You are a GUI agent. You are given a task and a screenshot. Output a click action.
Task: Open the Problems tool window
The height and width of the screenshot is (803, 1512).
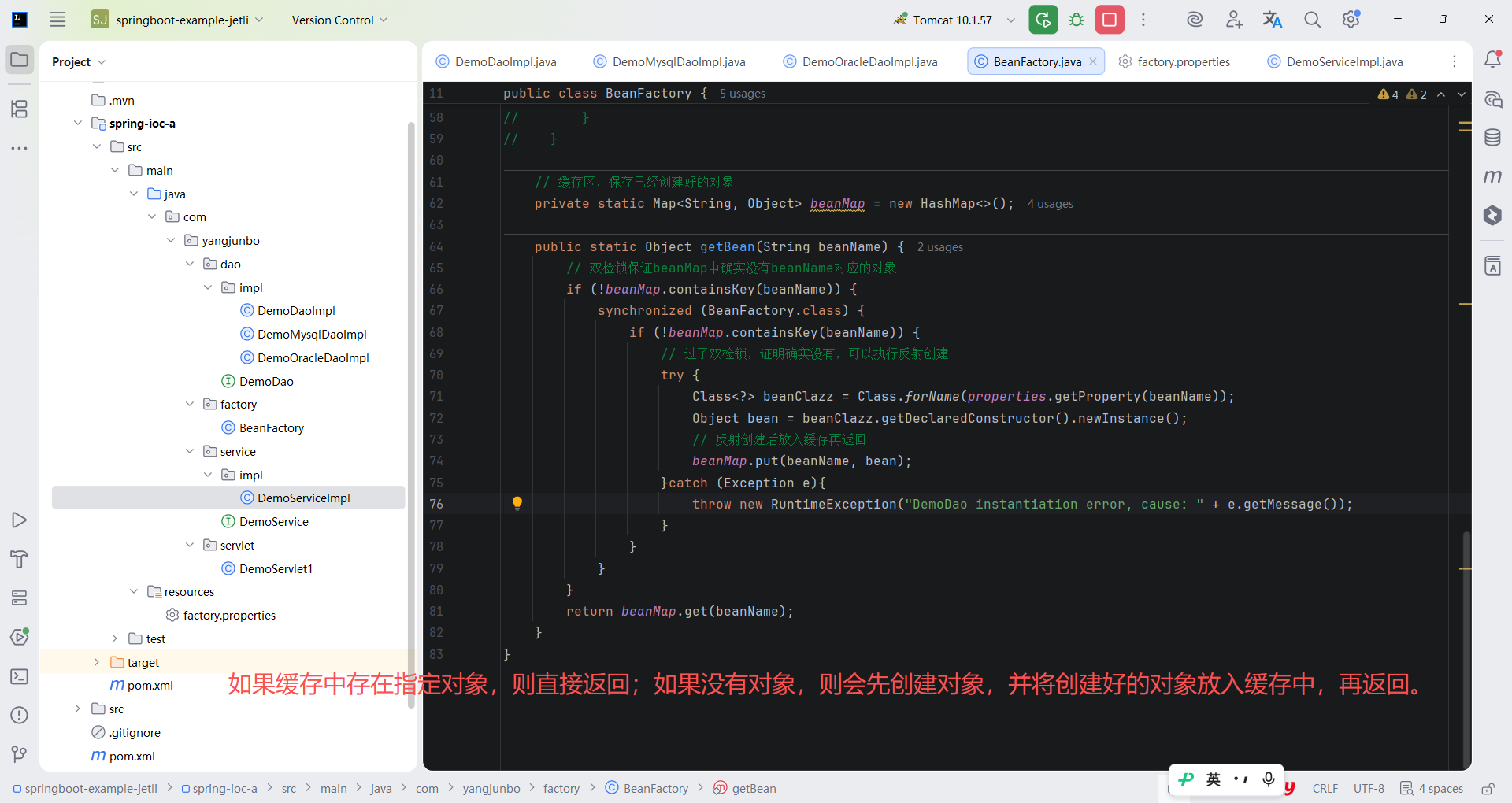point(20,715)
